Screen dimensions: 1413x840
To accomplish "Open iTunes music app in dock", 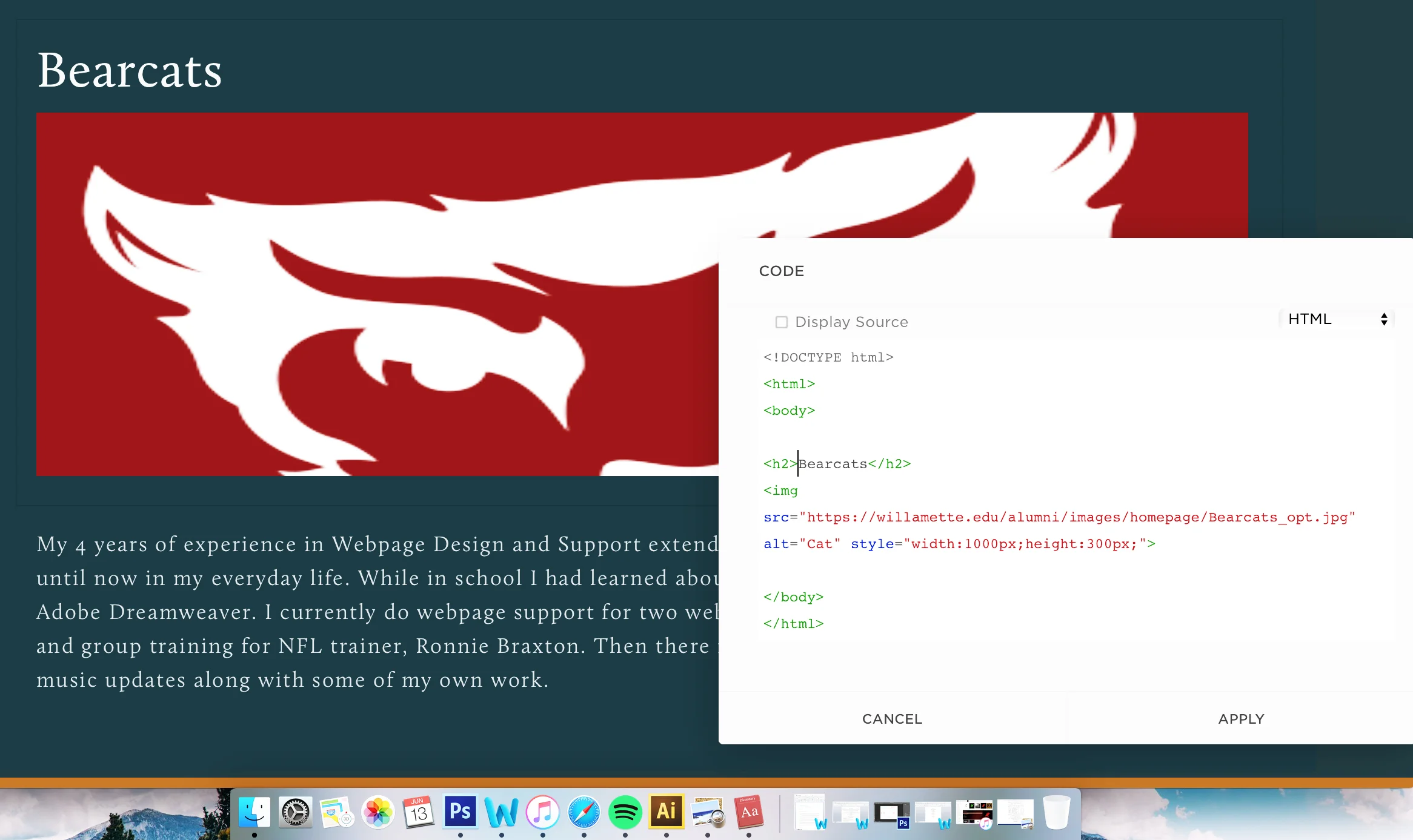I will 542,812.
